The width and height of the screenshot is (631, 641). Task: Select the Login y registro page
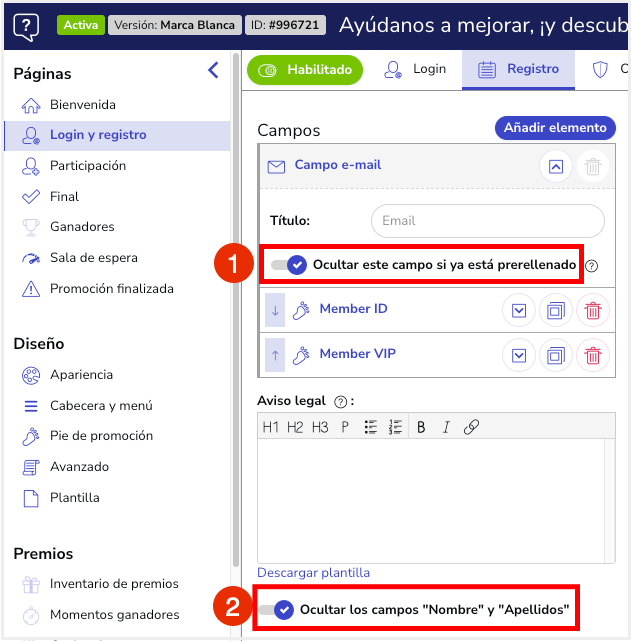pyautogui.click(x=118, y=135)
